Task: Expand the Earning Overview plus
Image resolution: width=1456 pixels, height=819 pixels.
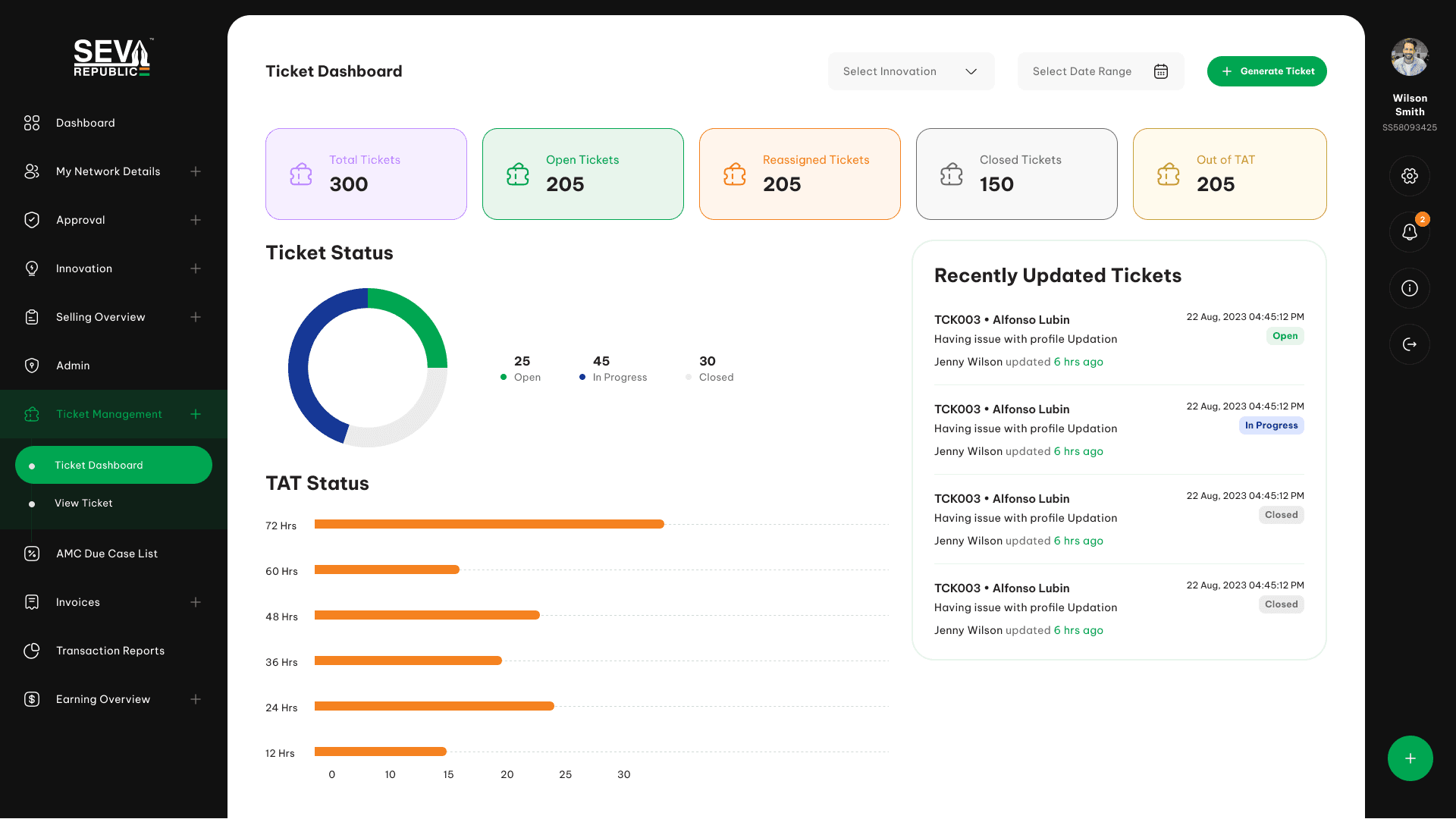Action: [x=196, y=699]
